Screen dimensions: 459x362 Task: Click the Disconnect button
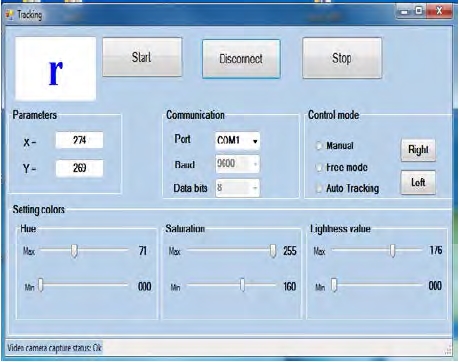(241, 59)
